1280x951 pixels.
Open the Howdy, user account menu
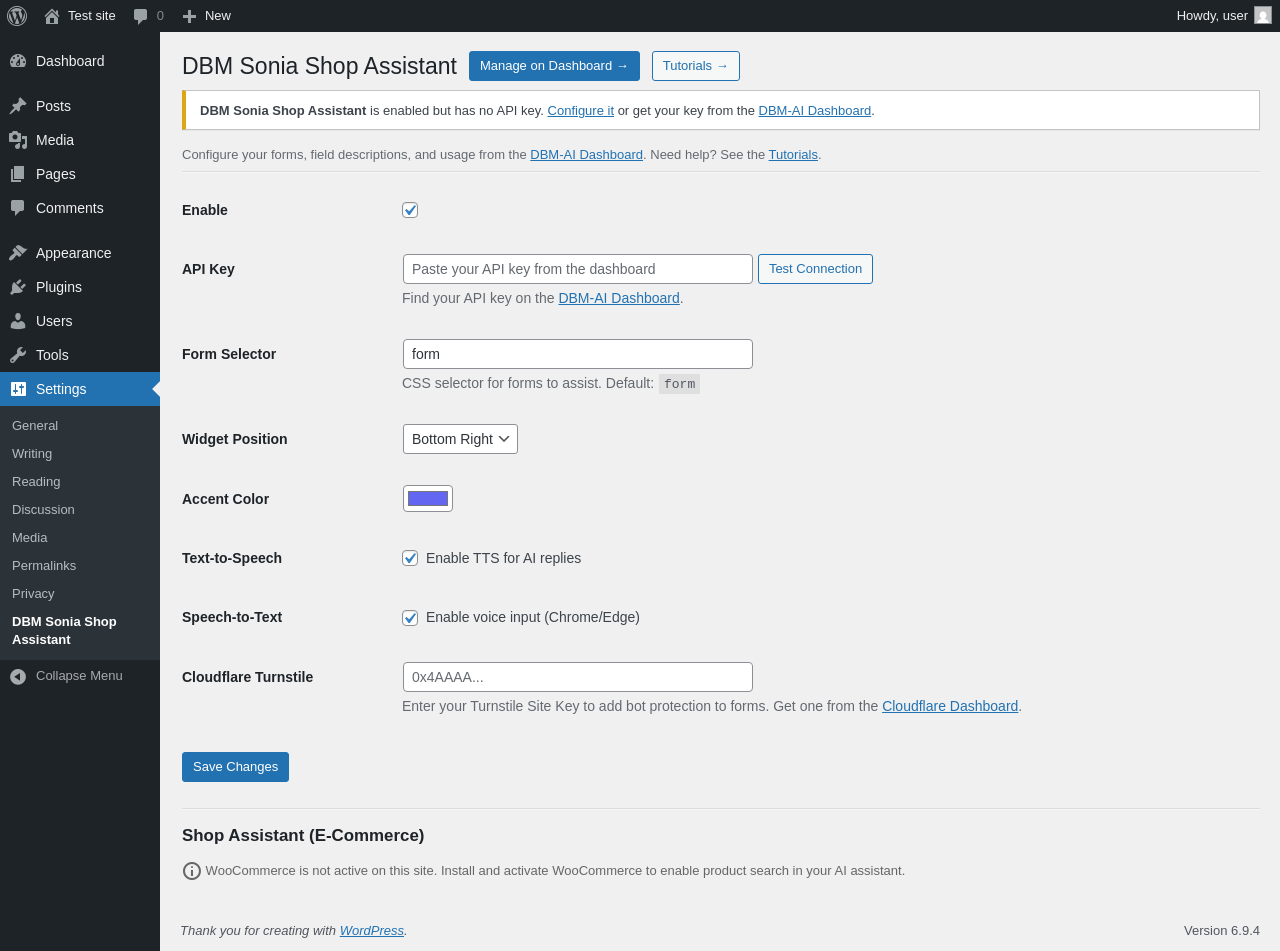click(1212, 16)
